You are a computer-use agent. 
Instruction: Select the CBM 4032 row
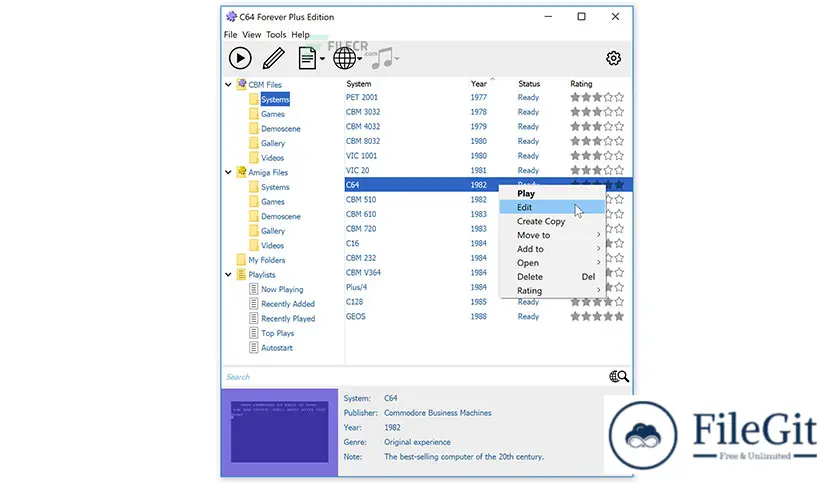(488, 126)
